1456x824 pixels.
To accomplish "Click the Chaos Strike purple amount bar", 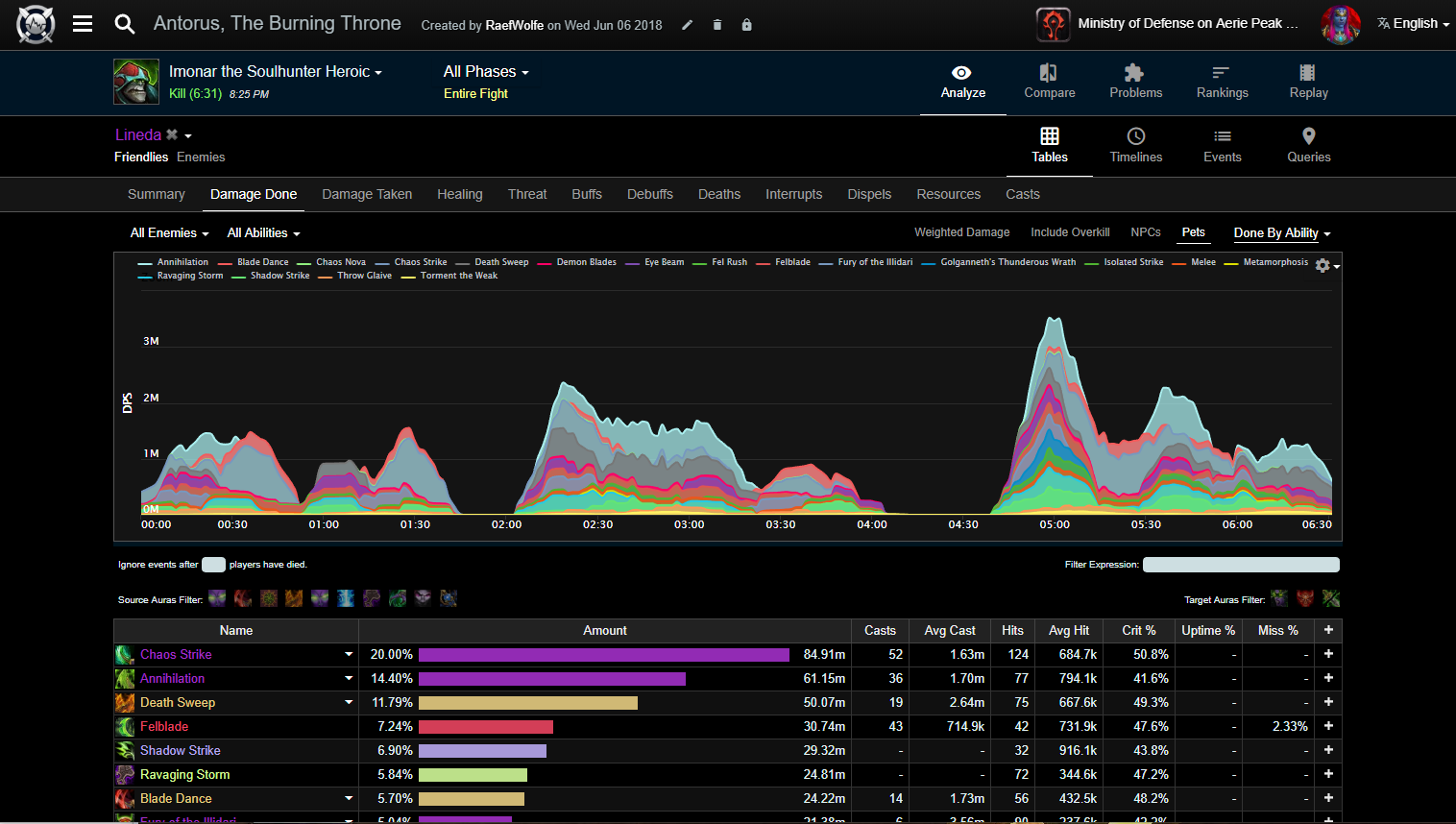I will pos(604,655).
